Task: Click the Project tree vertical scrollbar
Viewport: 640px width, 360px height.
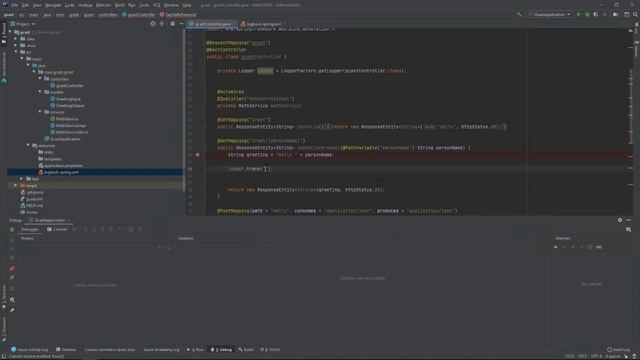Action: 183,110
